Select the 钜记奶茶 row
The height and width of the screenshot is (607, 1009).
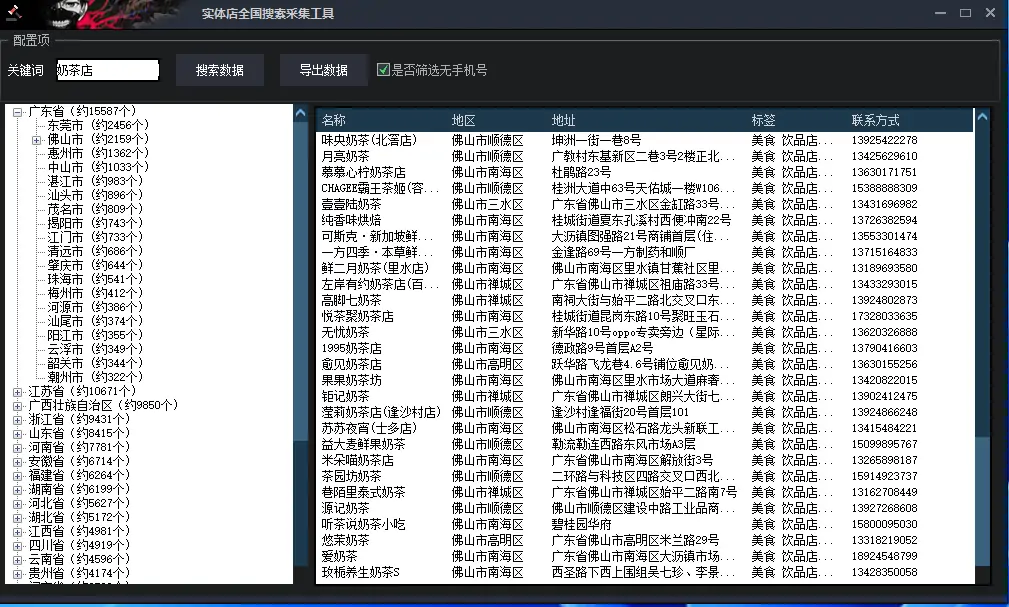(x=645, y=397)
